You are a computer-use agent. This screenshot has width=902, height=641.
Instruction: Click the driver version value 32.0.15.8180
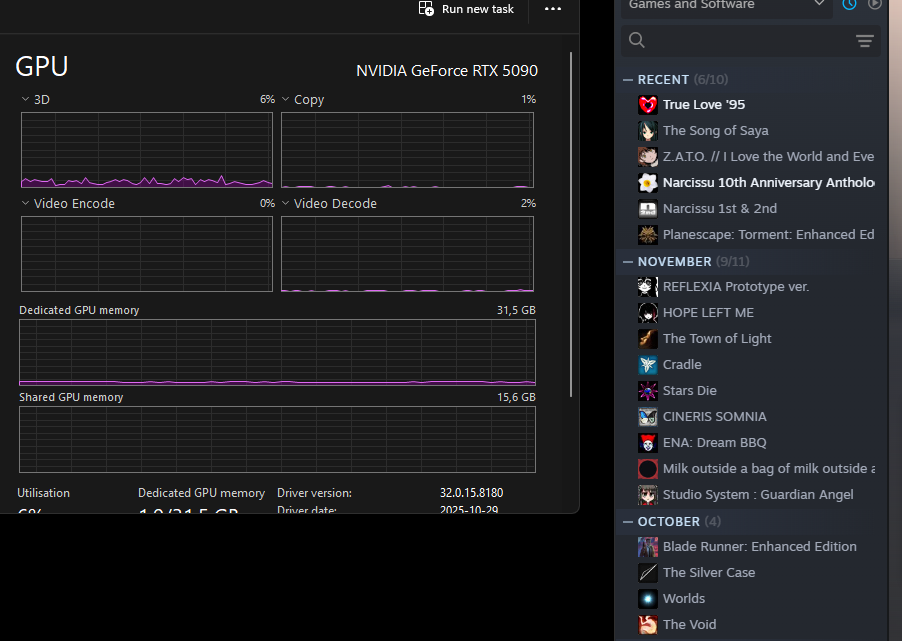(471, 493)
